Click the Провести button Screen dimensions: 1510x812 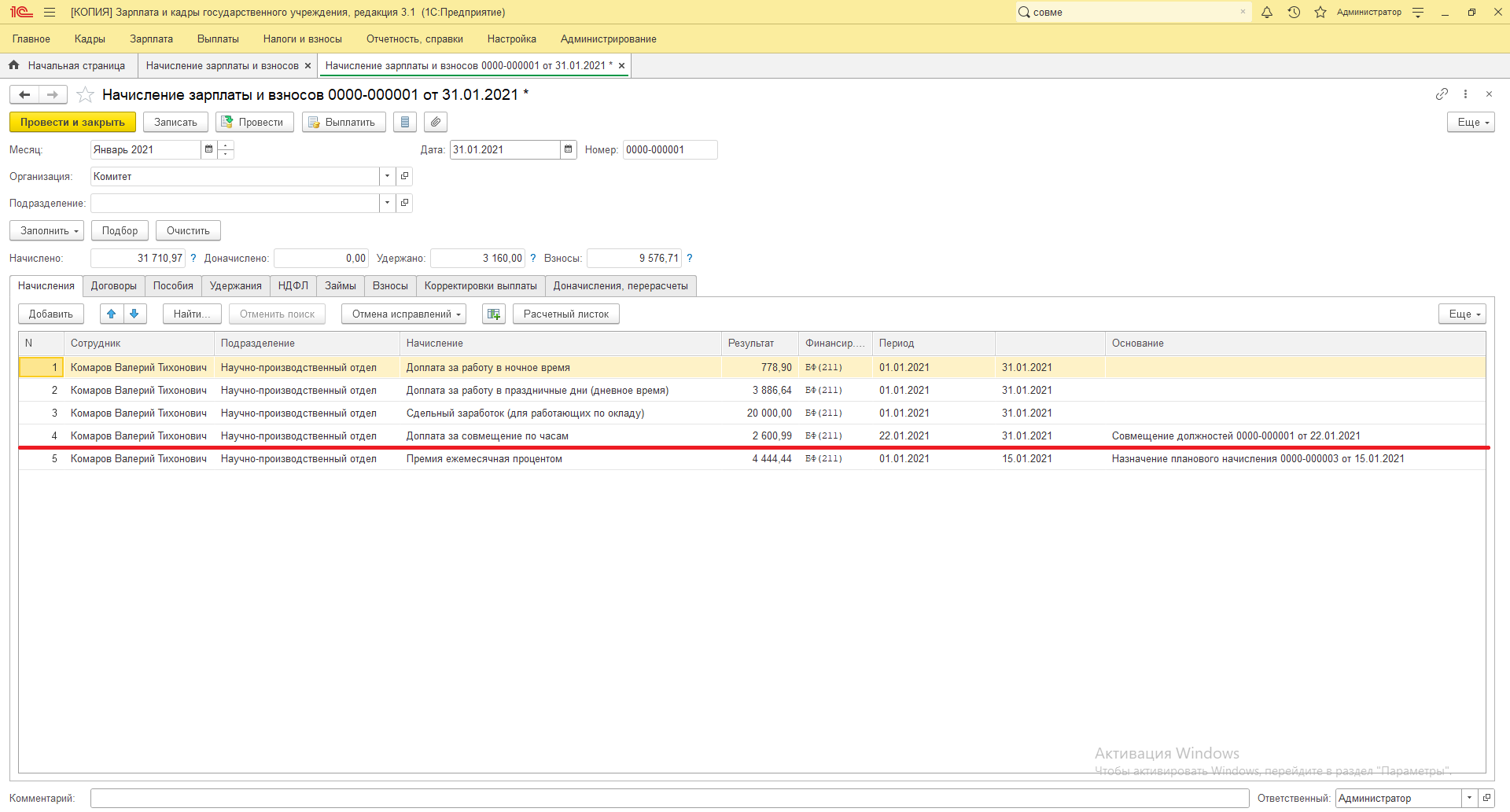coord(255,122)
